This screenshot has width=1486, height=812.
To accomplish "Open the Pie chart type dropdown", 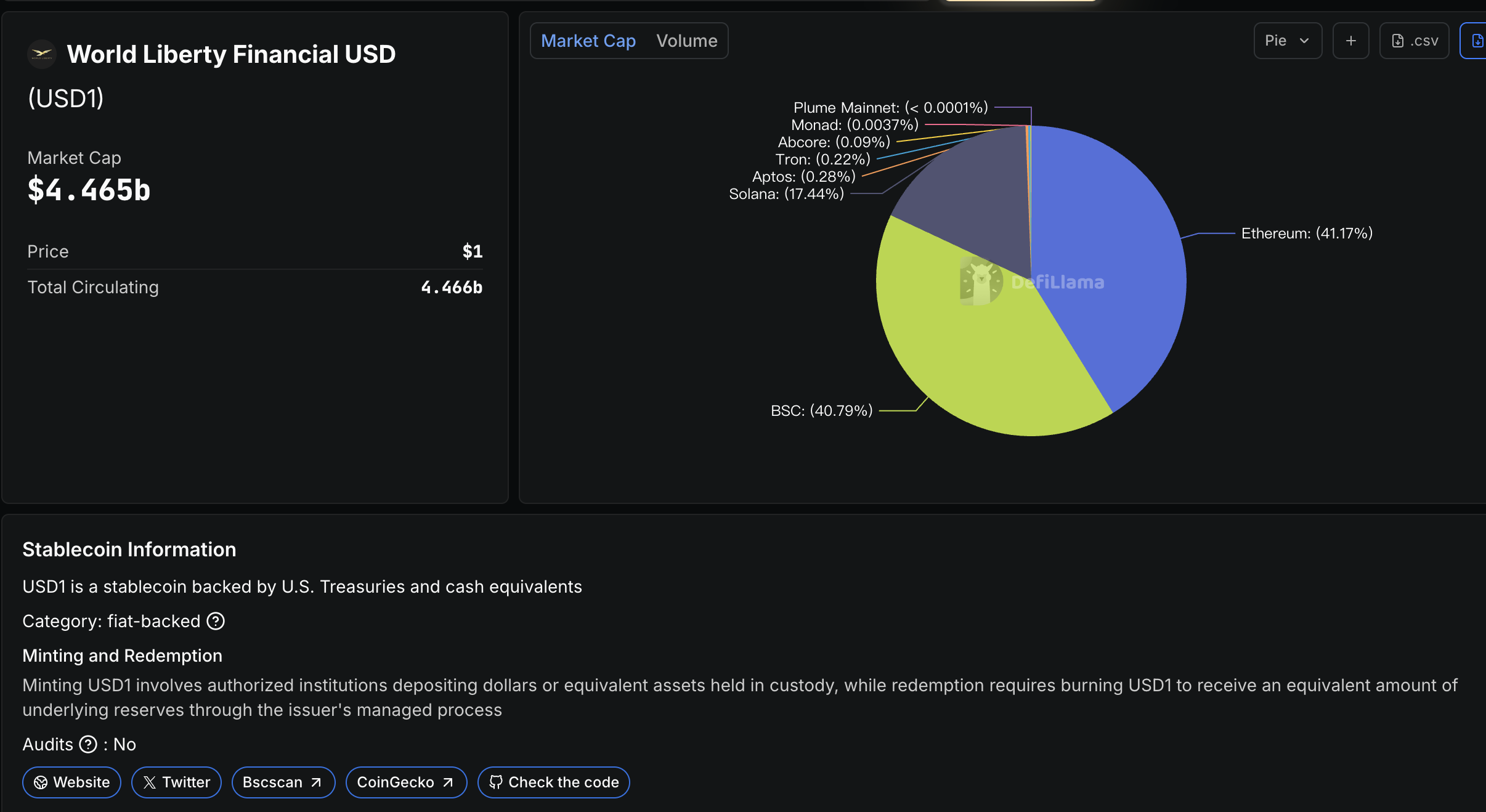I will click(1288, 41).
